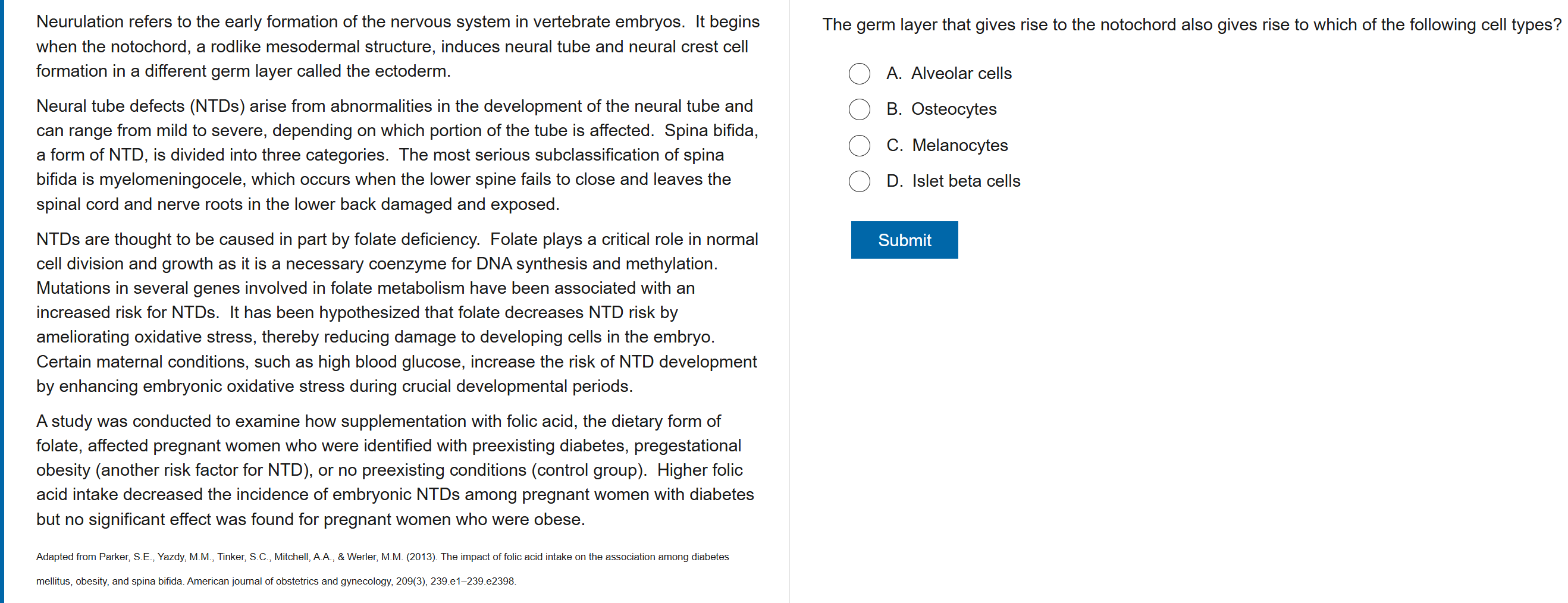Click the 'D. Islet beta cells' answer text
The width and height of the screenshot is (1568, 603).
click(x=952, y=181)
